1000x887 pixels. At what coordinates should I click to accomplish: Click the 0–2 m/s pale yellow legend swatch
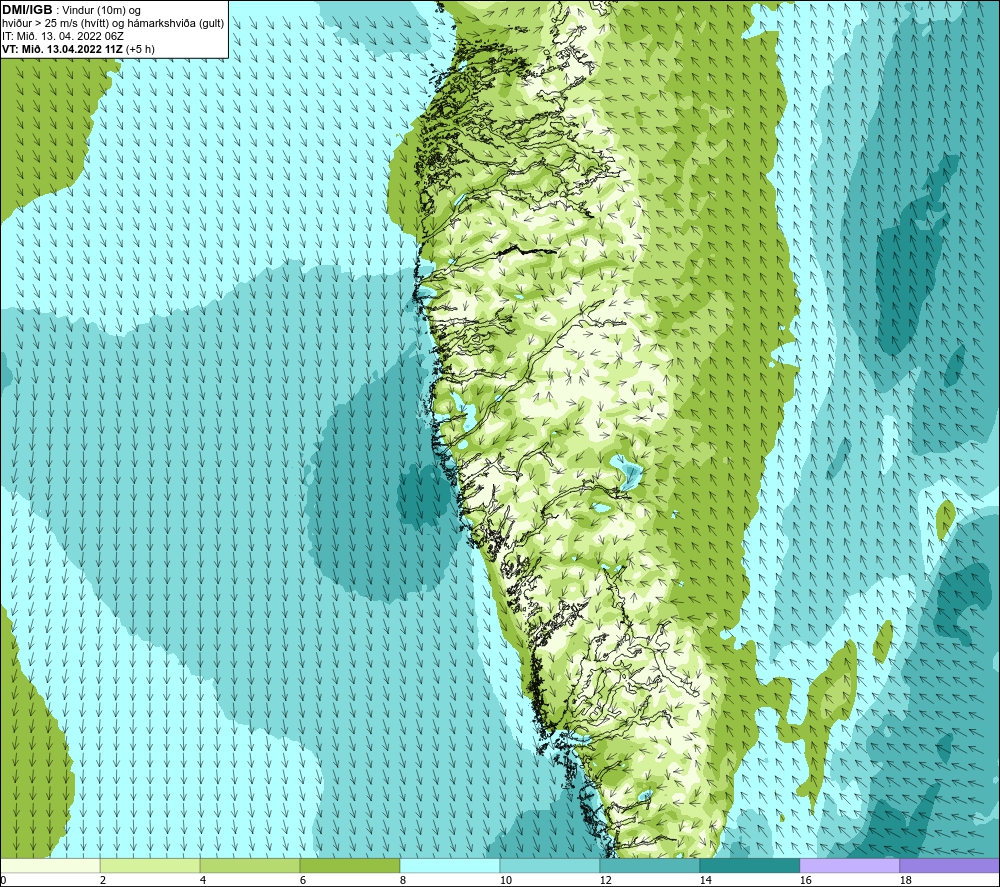pyautogui.click(x=50, y=865)
